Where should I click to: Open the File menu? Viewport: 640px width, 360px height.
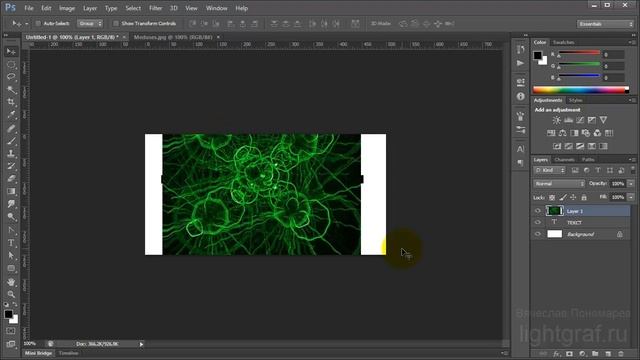29,8
